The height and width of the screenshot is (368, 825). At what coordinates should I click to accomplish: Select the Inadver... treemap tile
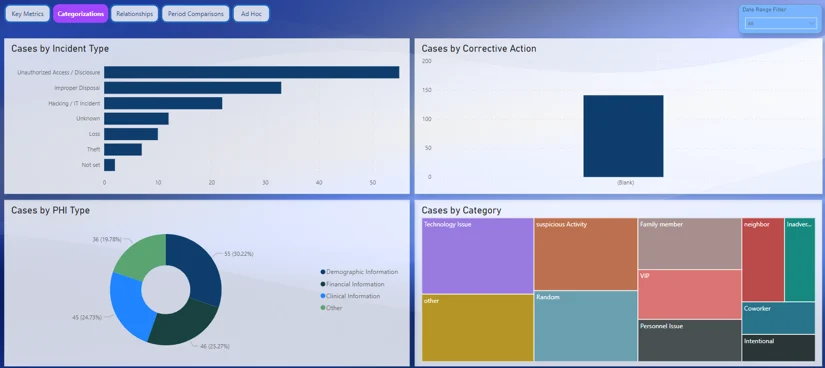point(800,260)
